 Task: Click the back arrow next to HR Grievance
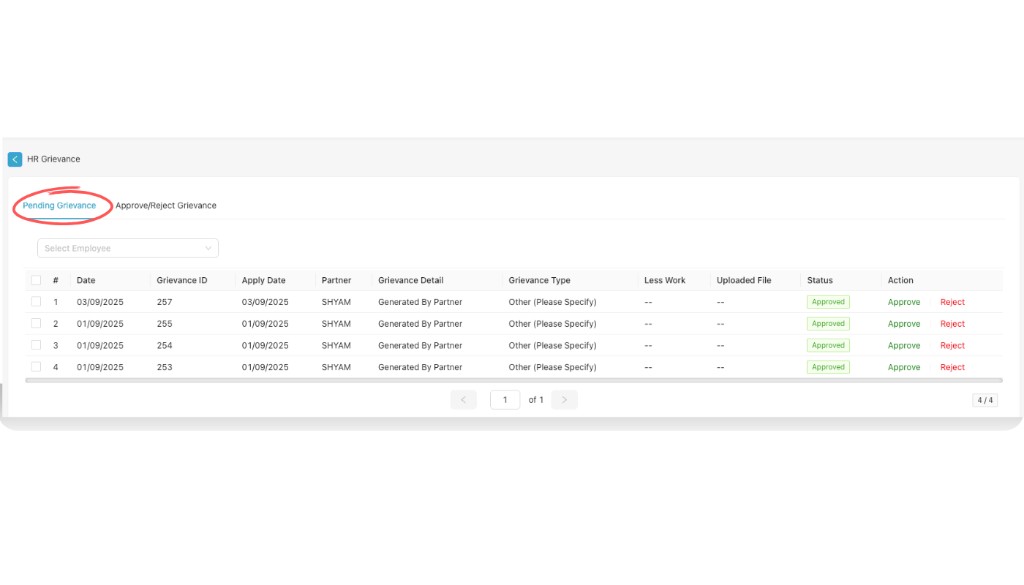[x=14, y=159]
